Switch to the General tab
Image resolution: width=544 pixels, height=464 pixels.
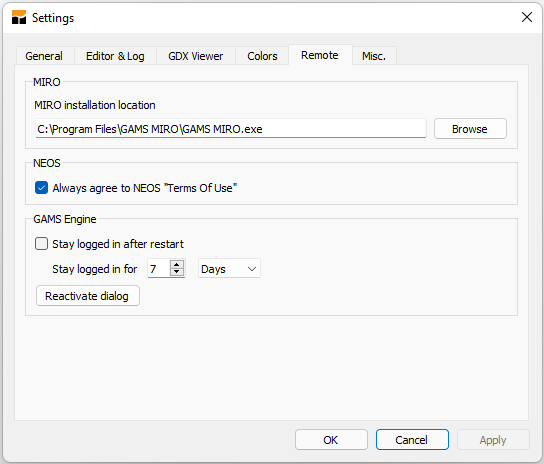[x=44, y=56]
